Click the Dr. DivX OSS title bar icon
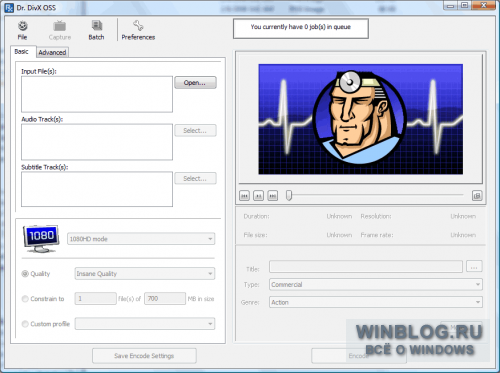The image size is (500, 373). click(x=9, y=7)
